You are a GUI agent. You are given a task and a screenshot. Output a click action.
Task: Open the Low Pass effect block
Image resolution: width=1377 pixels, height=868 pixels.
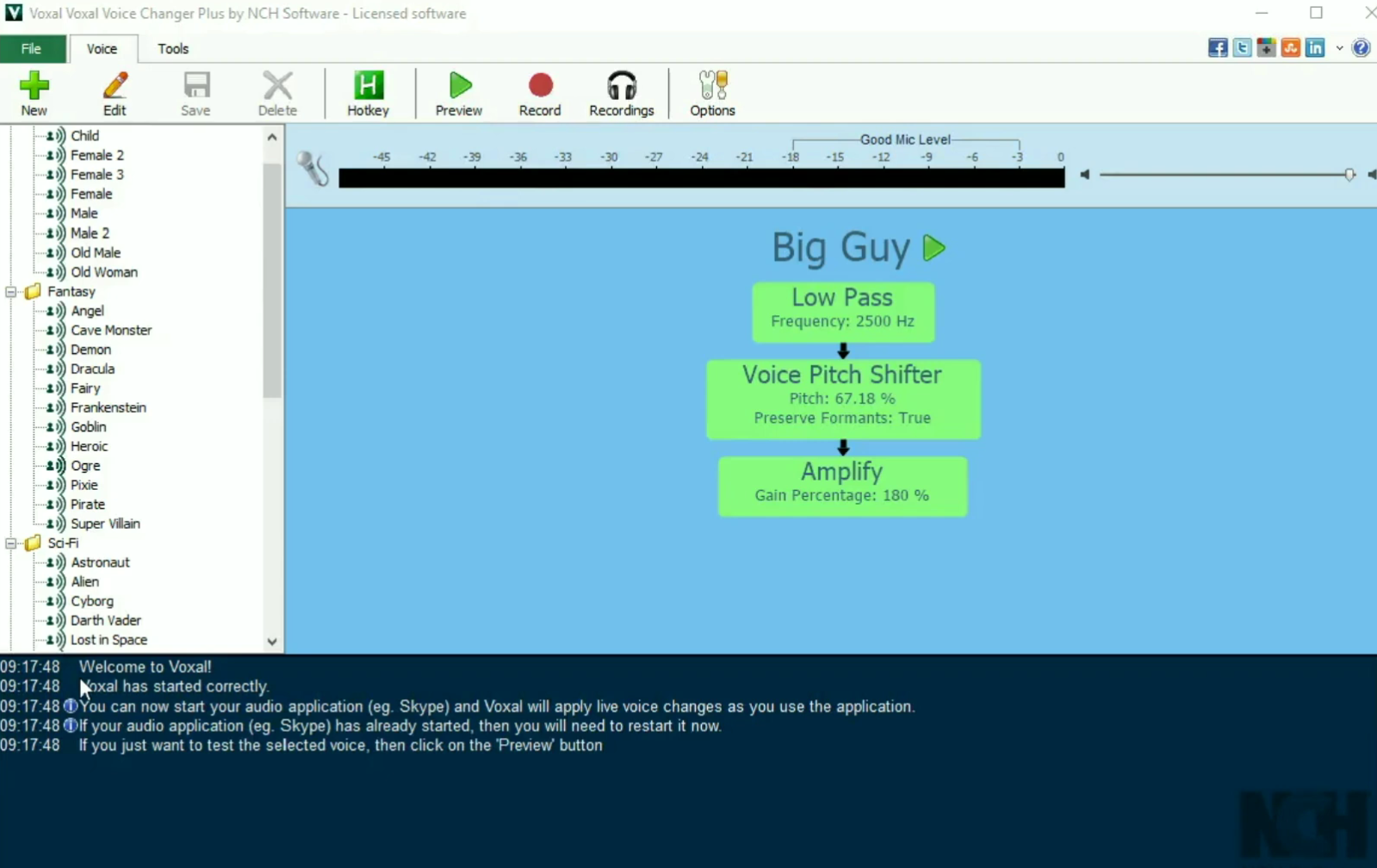tap(843, 312)
